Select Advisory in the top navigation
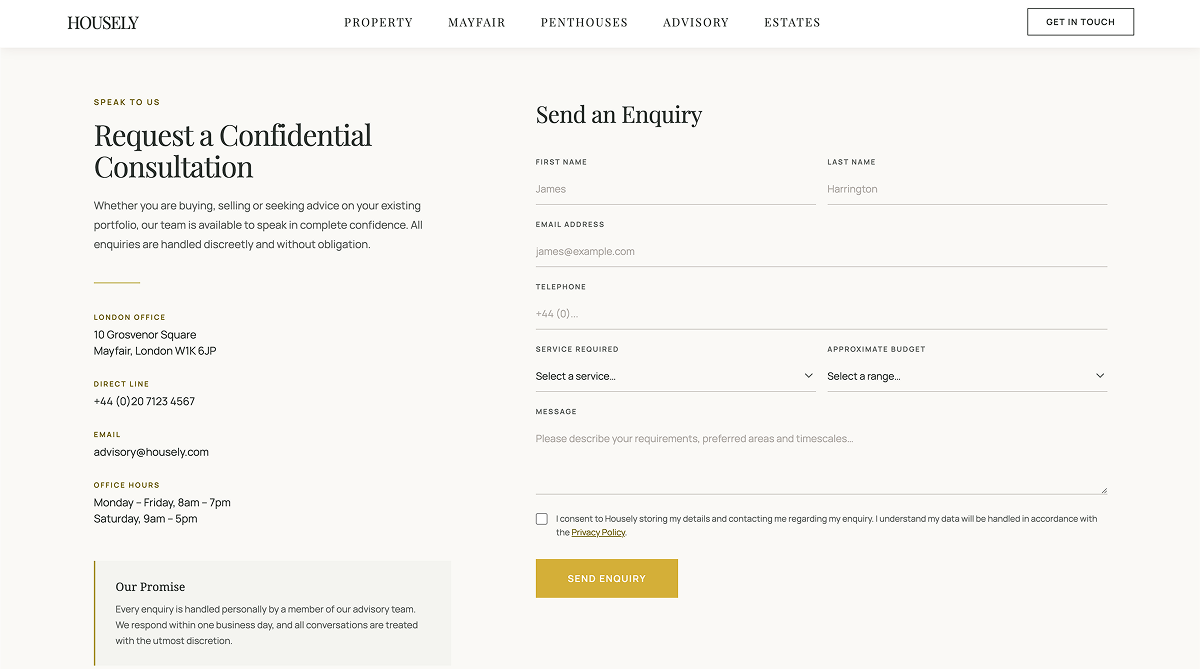The width and height of the screenshot is (1200, 669). pos(695,22)
